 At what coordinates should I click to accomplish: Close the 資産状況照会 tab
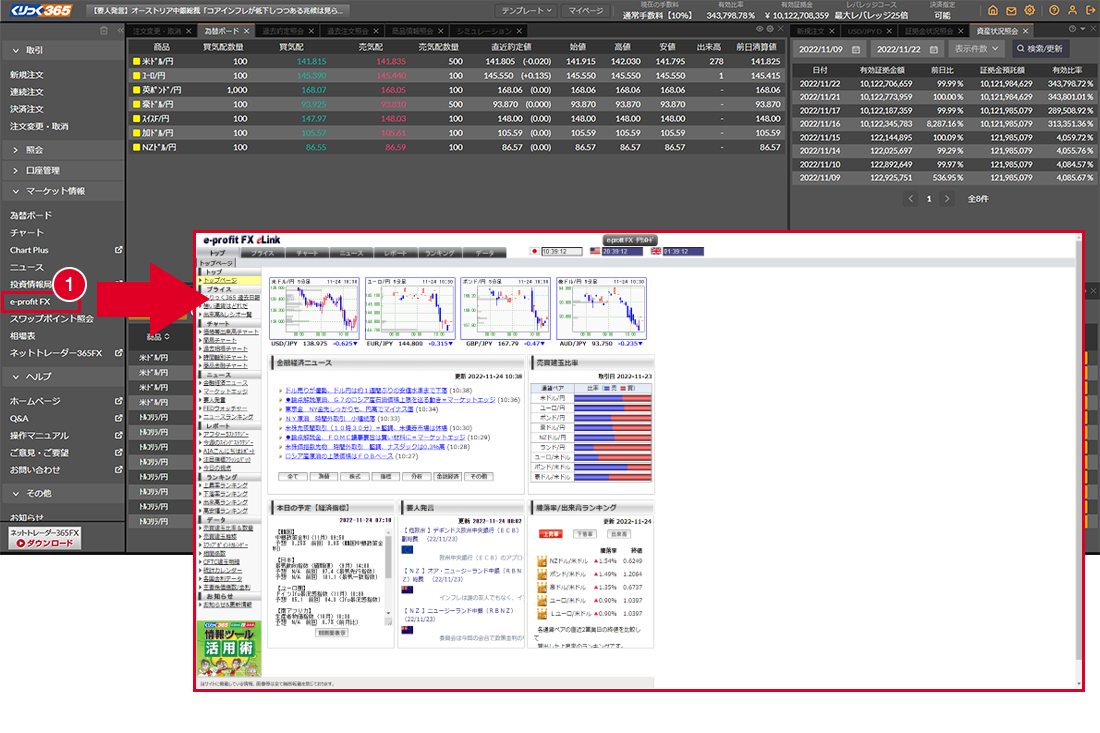1026,32
